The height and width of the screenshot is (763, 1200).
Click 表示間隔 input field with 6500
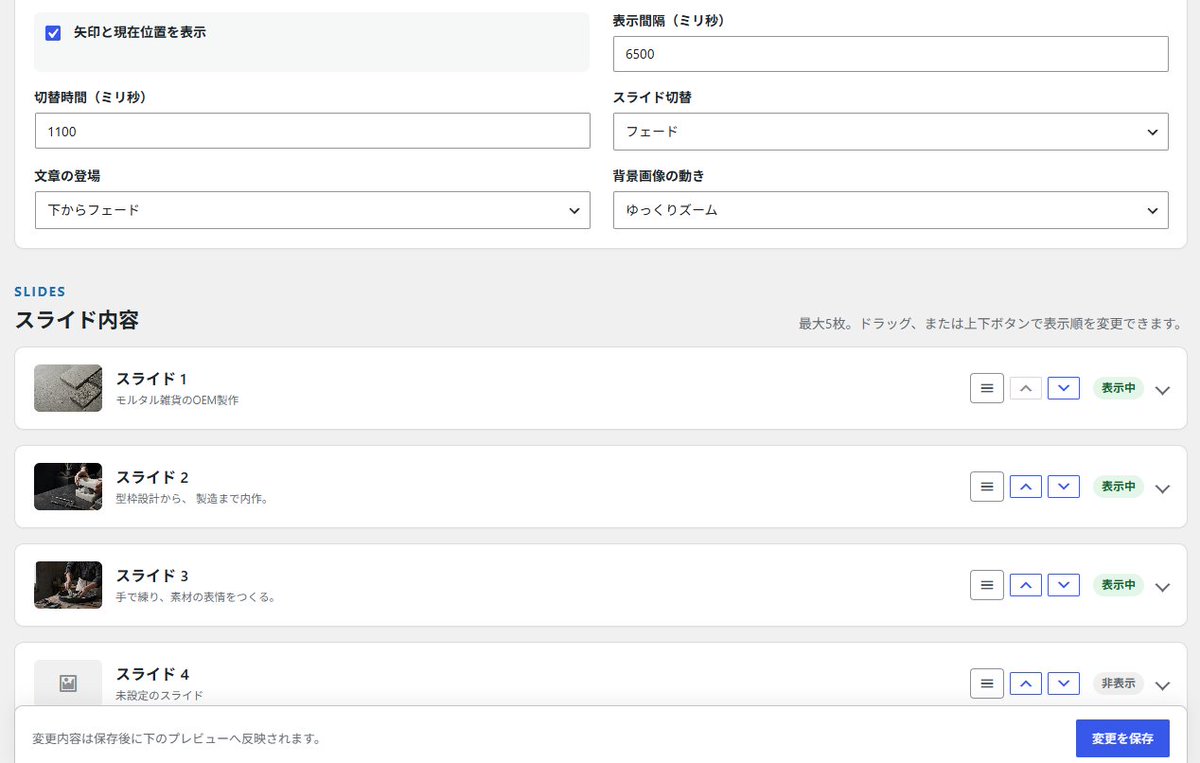coord(890,54)
